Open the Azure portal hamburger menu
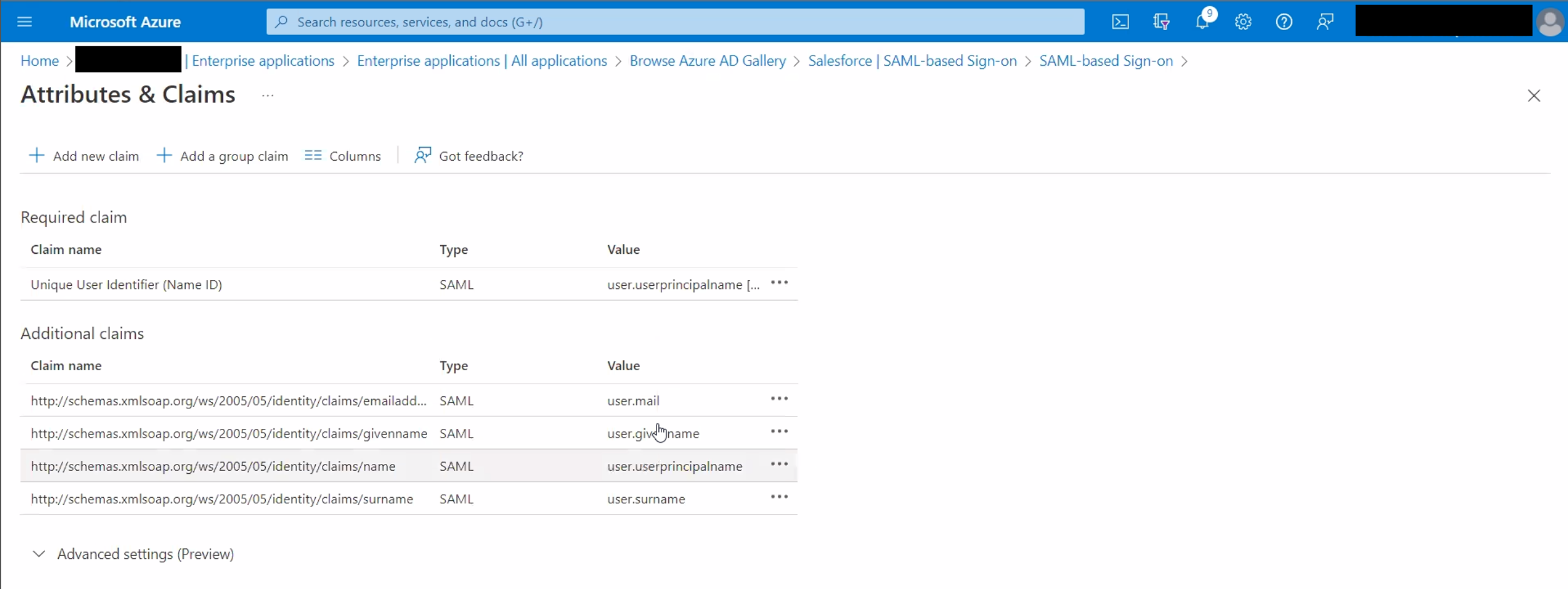The height and width of the screenshot is (589, 1568). pos(24,22)
